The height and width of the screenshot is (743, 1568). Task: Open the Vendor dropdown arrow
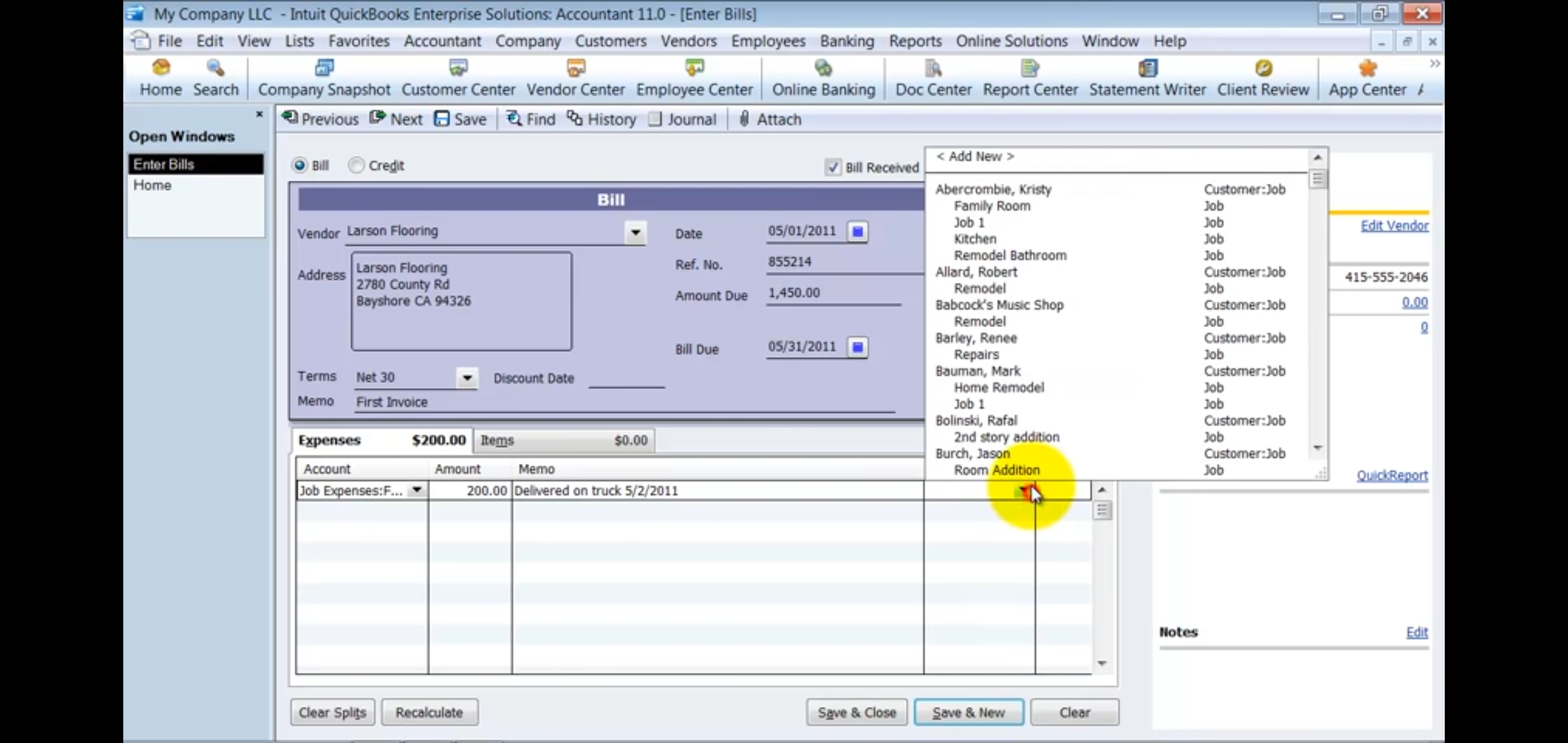[x=635, y=232]
